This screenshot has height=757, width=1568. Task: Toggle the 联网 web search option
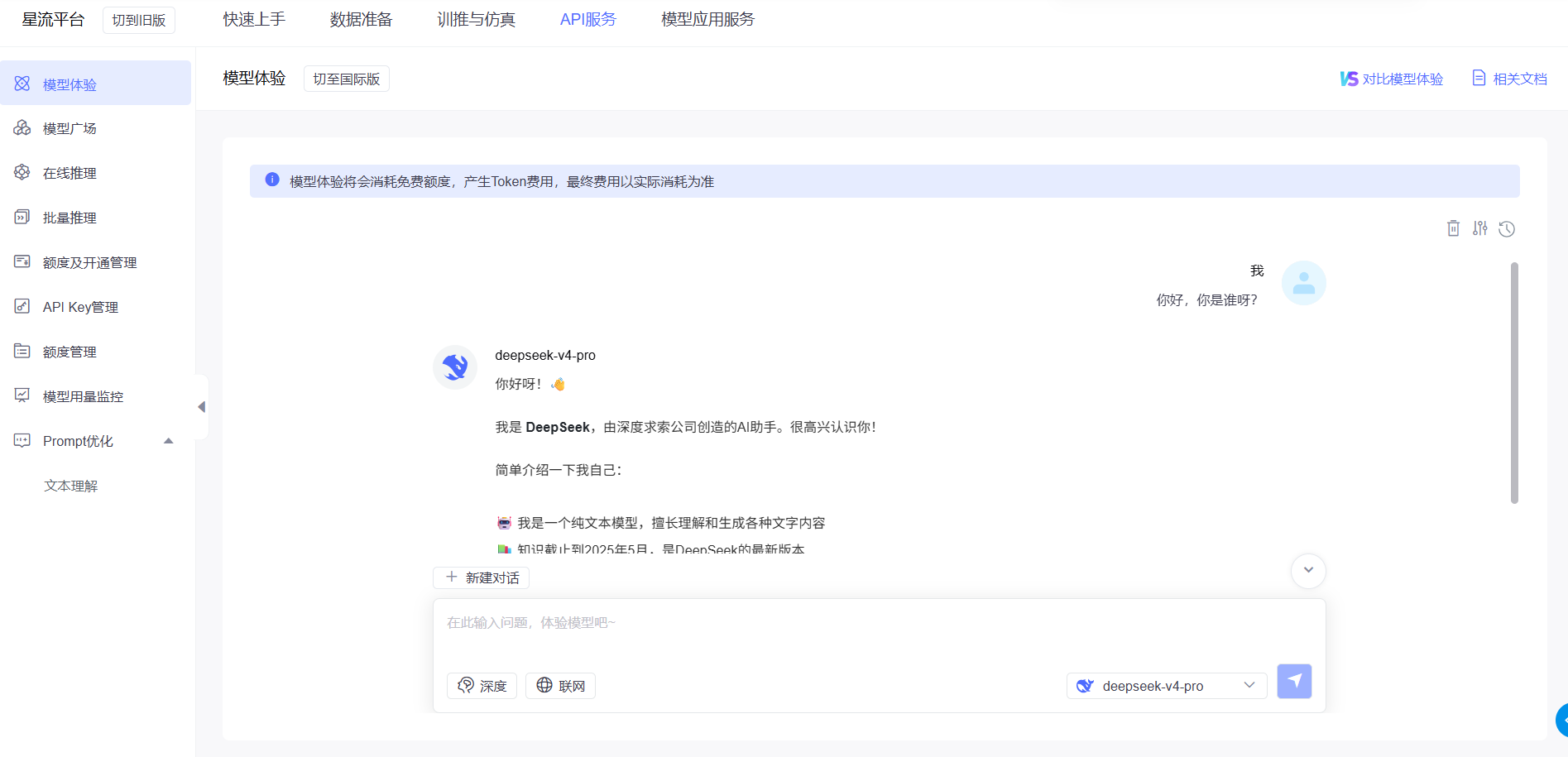point(560,686)
